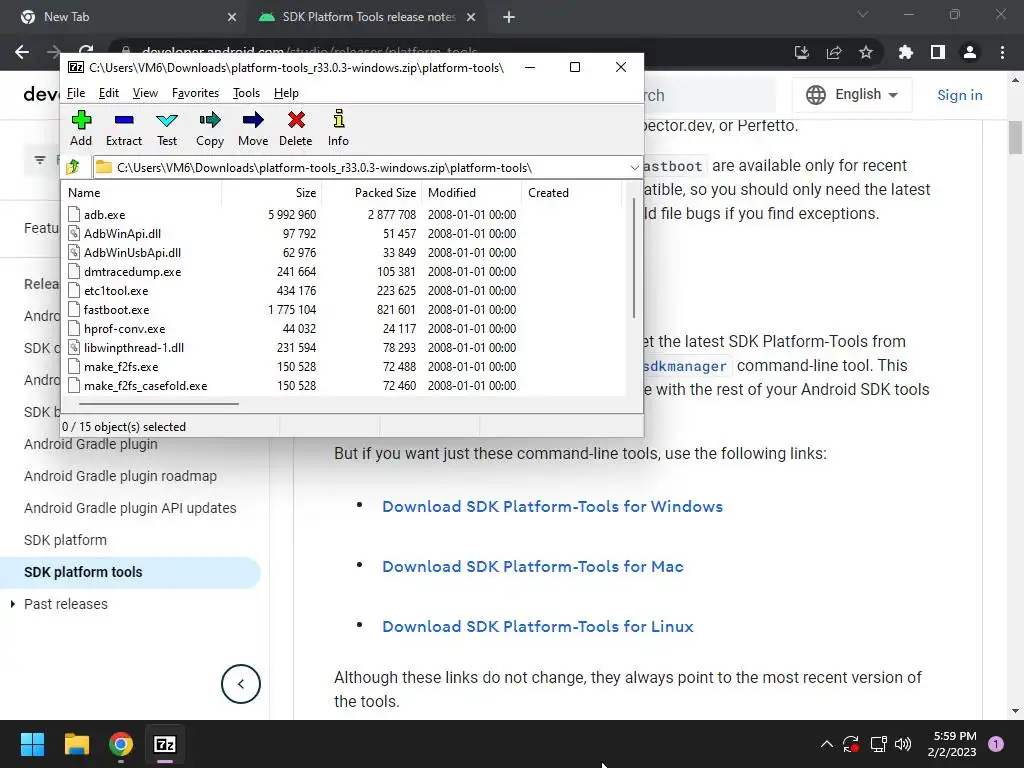Open the File menu in 7-Zip

pos(76,93)
